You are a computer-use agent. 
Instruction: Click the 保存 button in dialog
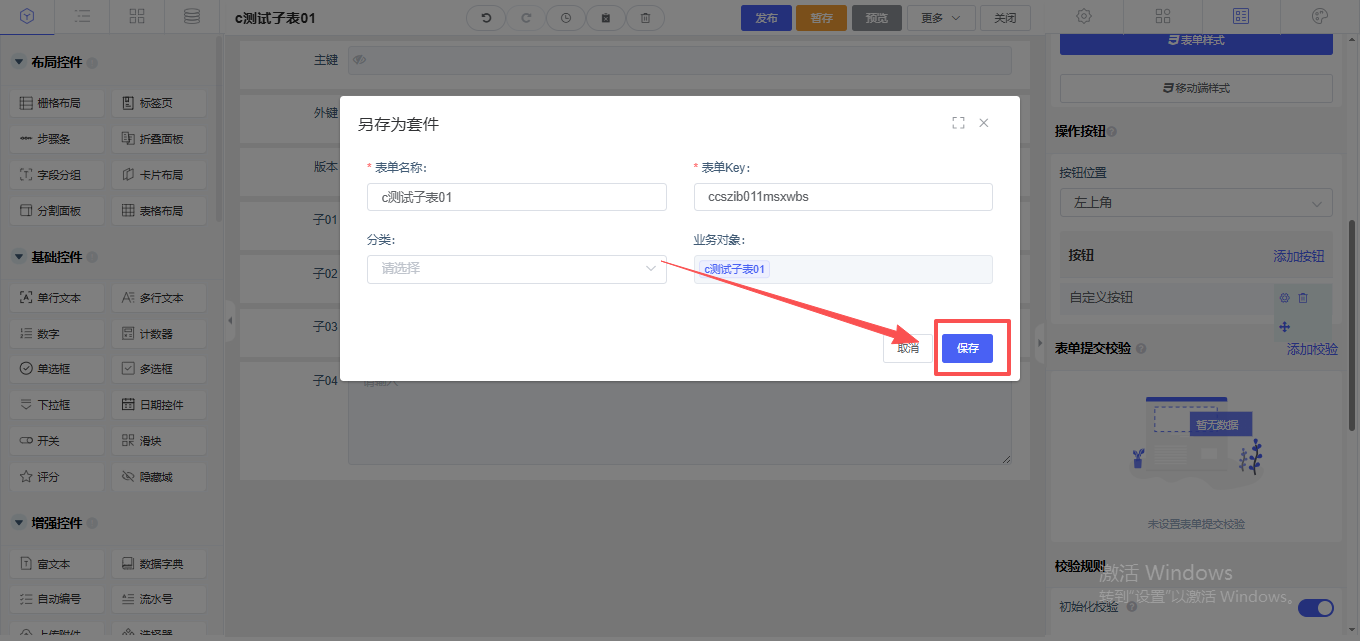coord(967,348)
